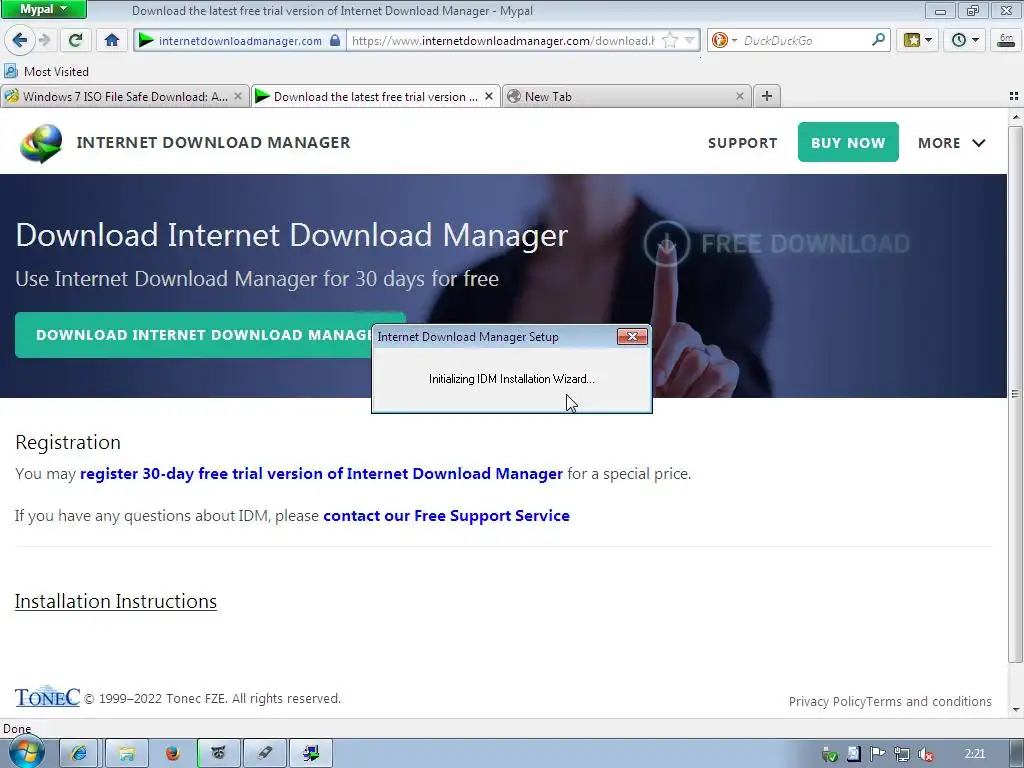
Task: Open contact our Free Support Service link
Action: pyautogui.click(x=446, y=515)
